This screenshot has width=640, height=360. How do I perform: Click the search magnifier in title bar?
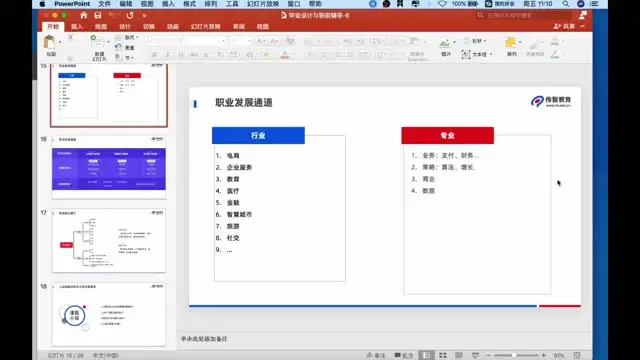click(480, 16)
